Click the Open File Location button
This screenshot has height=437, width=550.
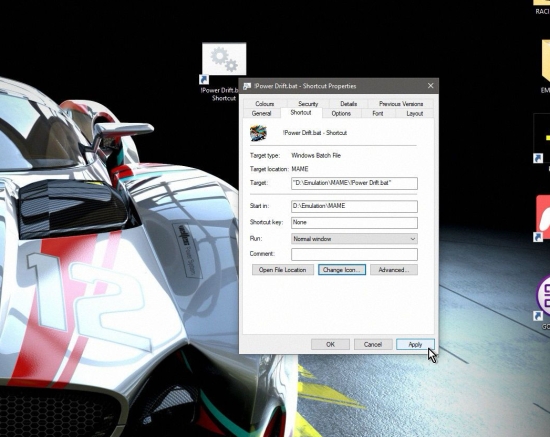coord(283,270)
